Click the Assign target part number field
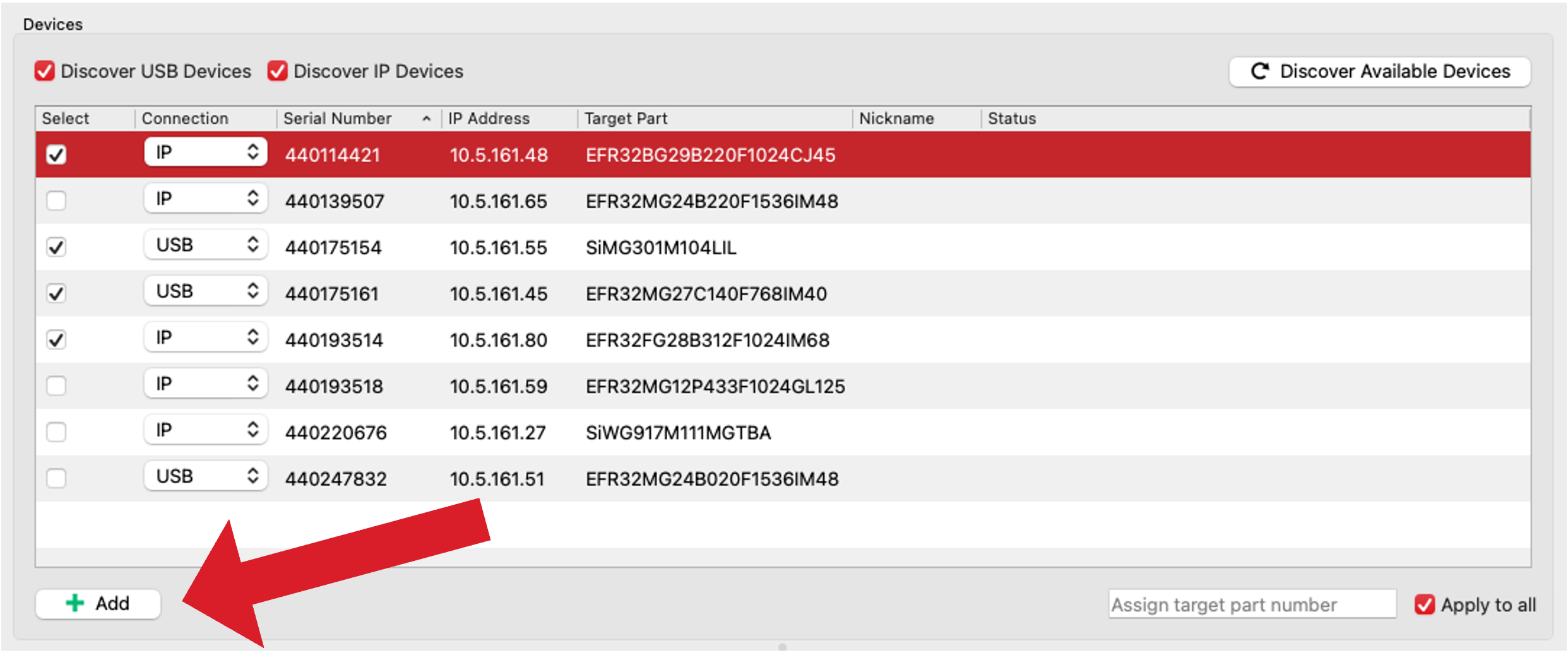 click(1251, 604)
